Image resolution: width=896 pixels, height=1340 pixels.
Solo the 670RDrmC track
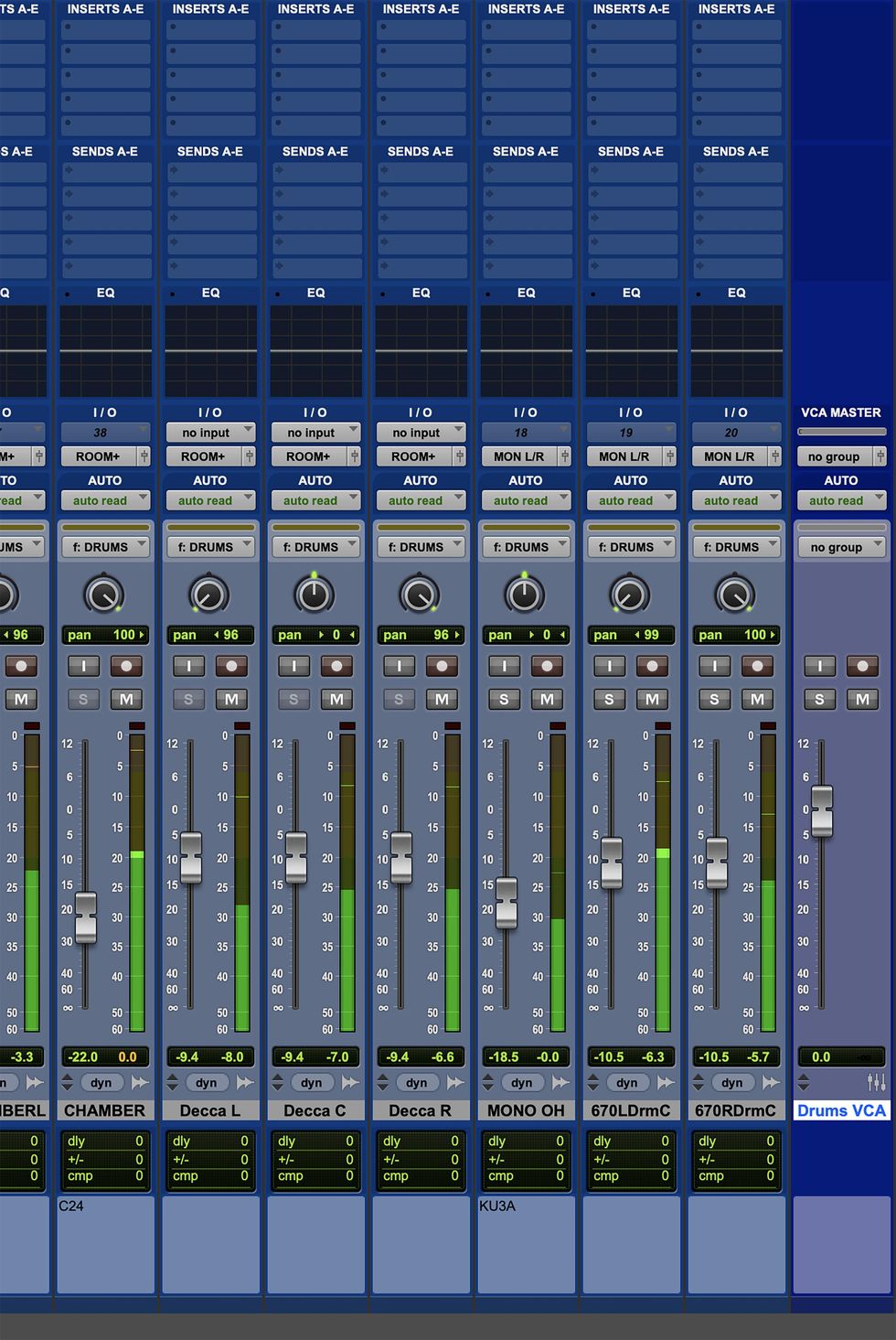pyautogui.click(x=715, y=700)
